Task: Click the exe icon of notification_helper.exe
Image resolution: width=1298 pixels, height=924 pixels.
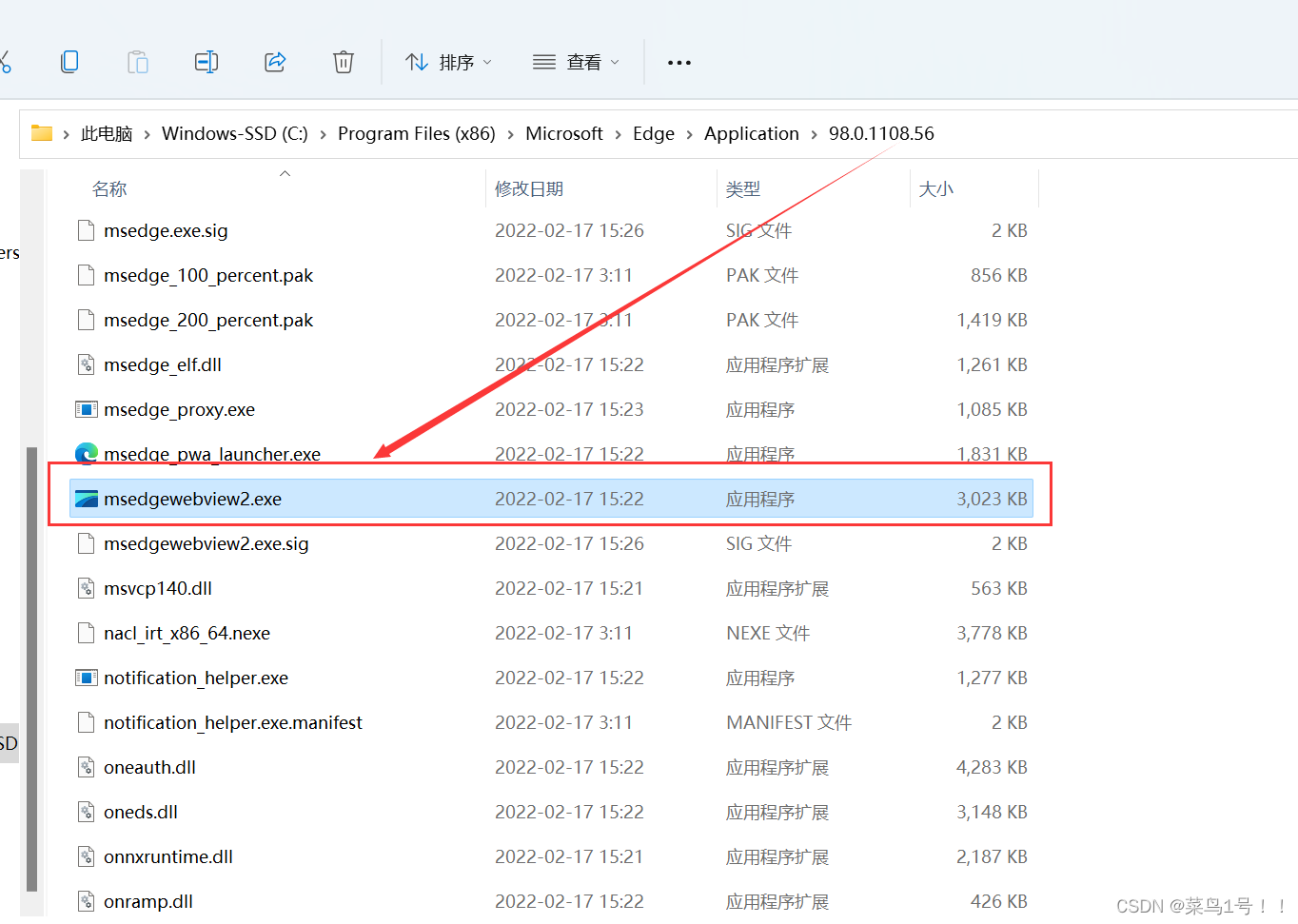Action: pyautogui.click(x=87, y=678)
